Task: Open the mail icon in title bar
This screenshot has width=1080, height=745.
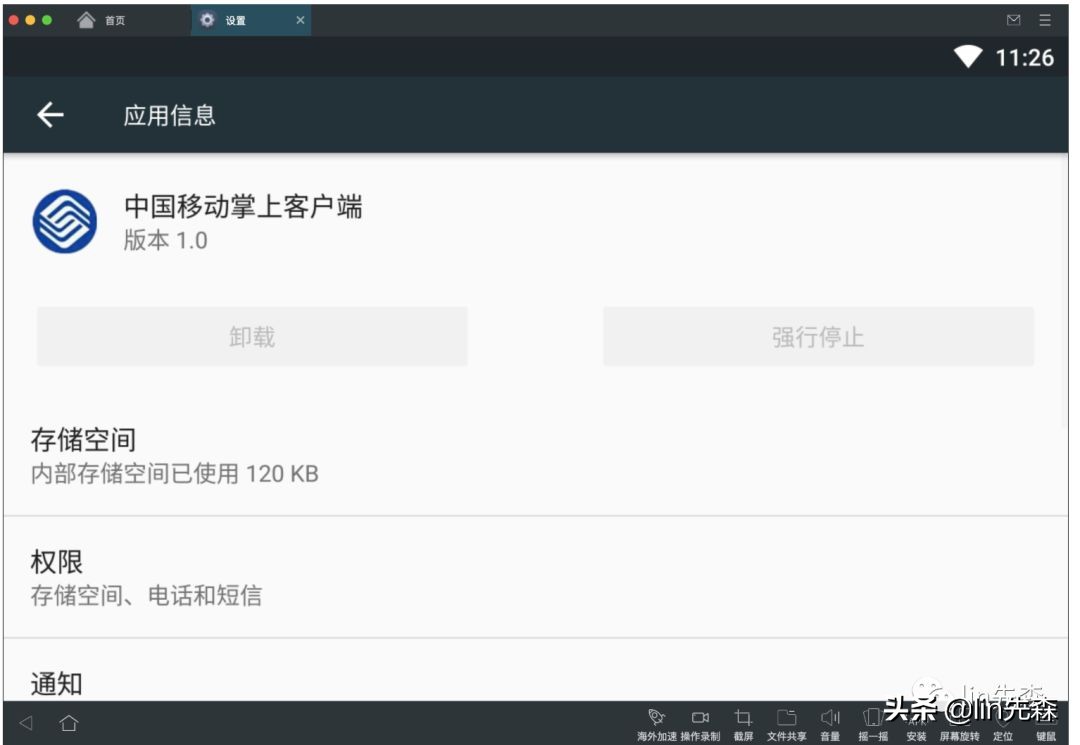Action: [1013, 20]
